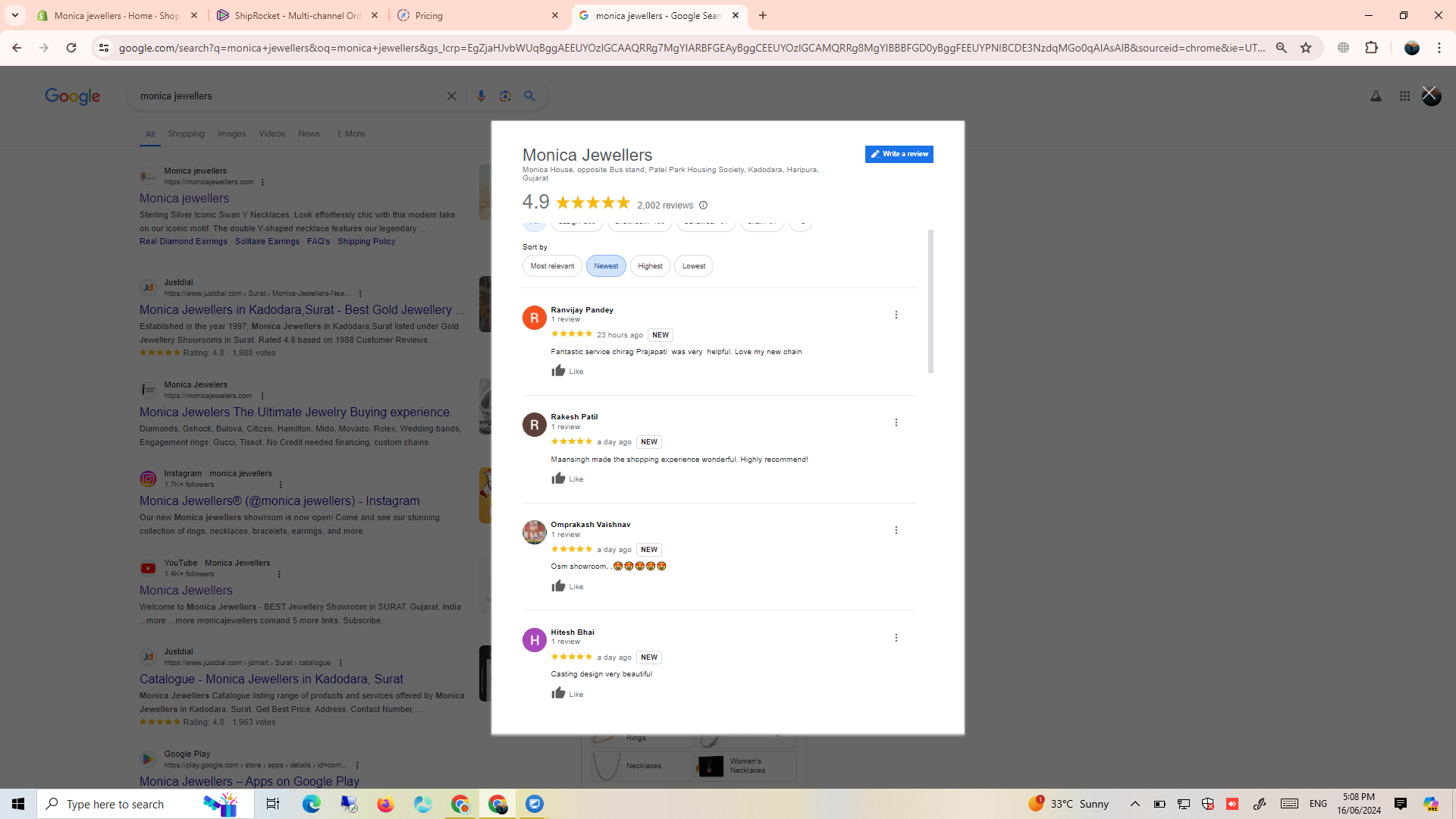Click the reviews info icon beside 2,002 reviews

click(703, 206)
